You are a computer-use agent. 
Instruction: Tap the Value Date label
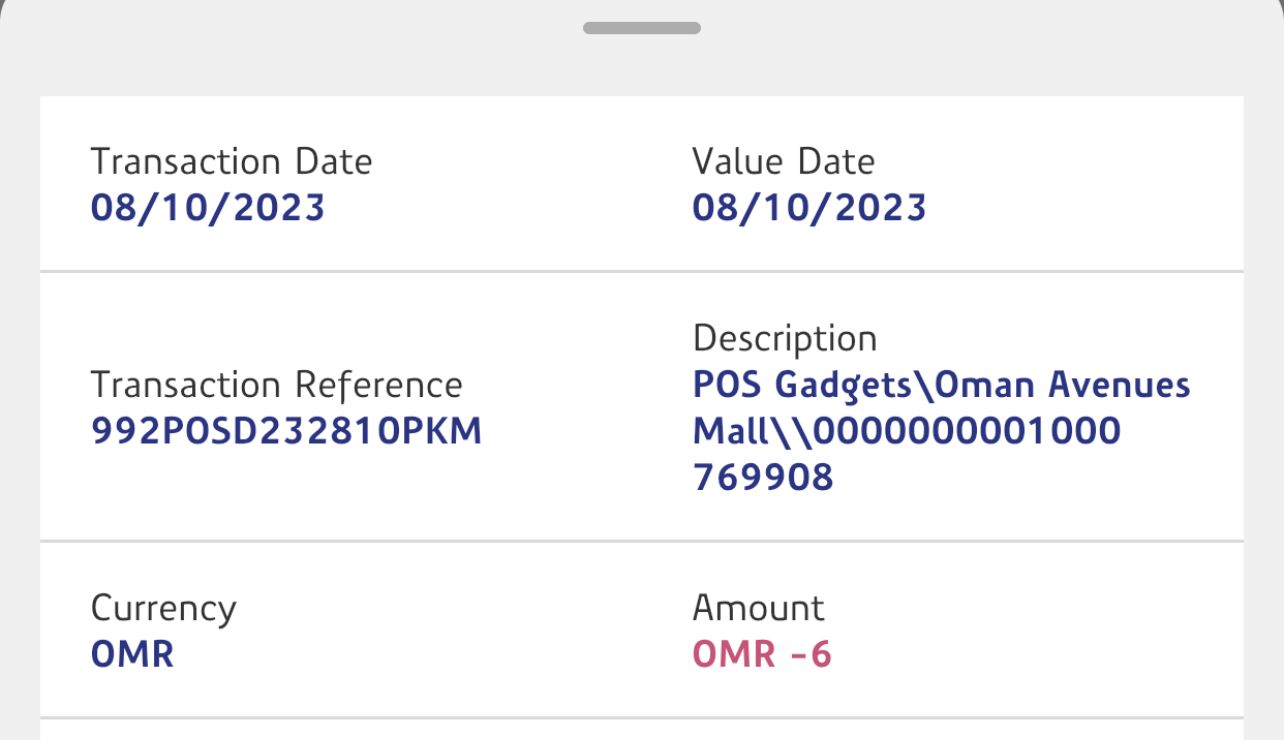(783, 162)
